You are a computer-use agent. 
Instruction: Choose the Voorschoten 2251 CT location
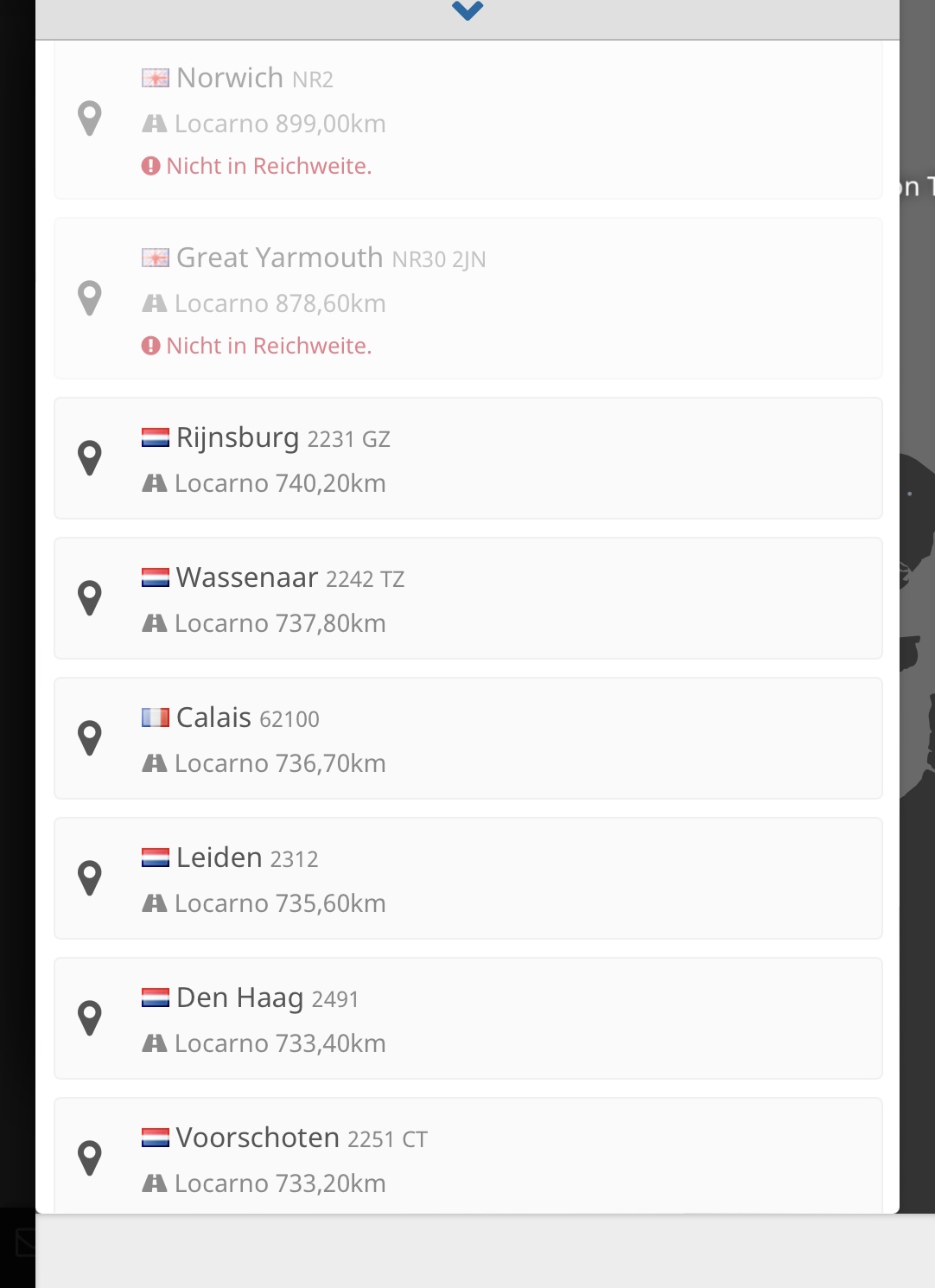point(302,1138)
